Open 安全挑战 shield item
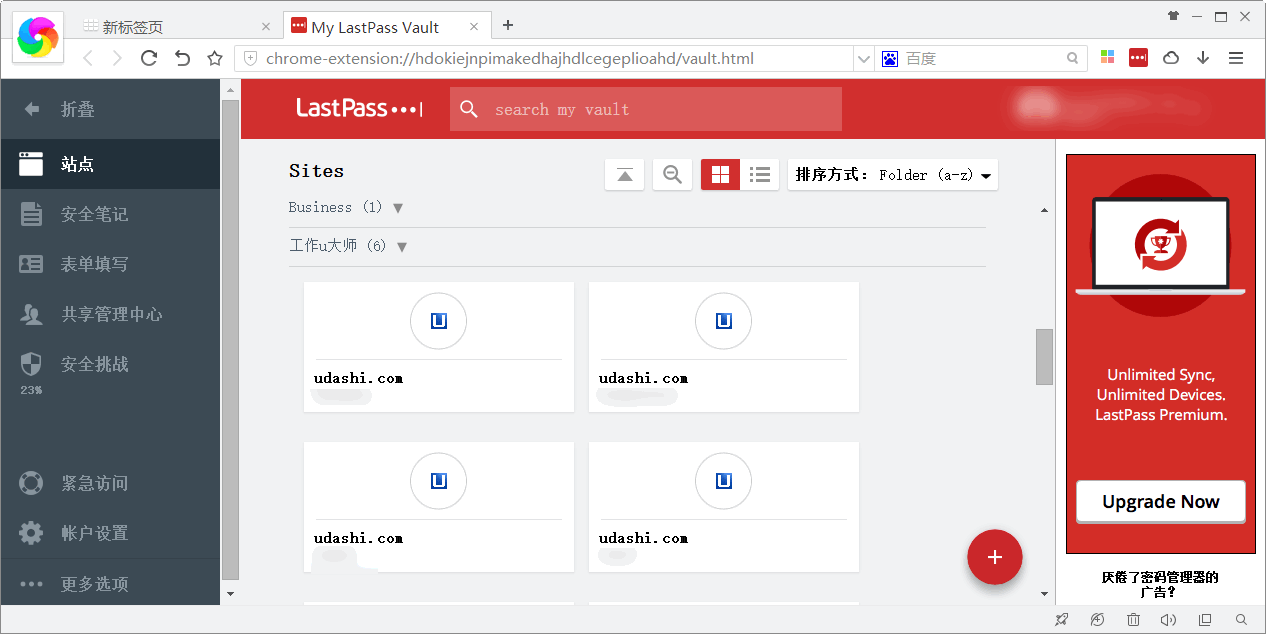Image resolution: width=1266 pixels, height=634 pixels. coord(94,364)
